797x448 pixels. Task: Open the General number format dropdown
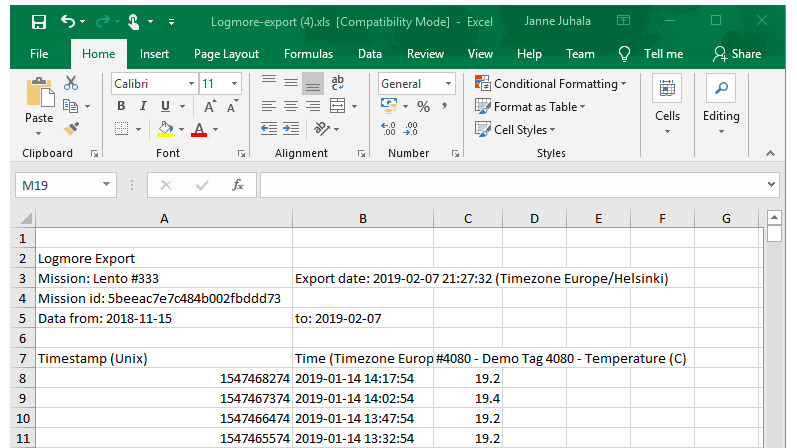tap(448, 84)
